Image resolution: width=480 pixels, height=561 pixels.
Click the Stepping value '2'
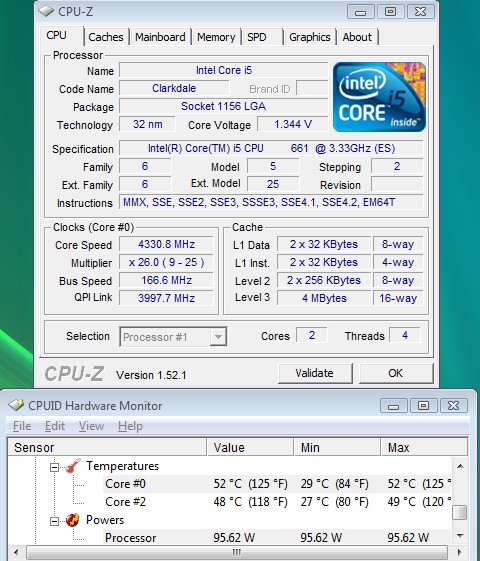click(x=397, y=166)
